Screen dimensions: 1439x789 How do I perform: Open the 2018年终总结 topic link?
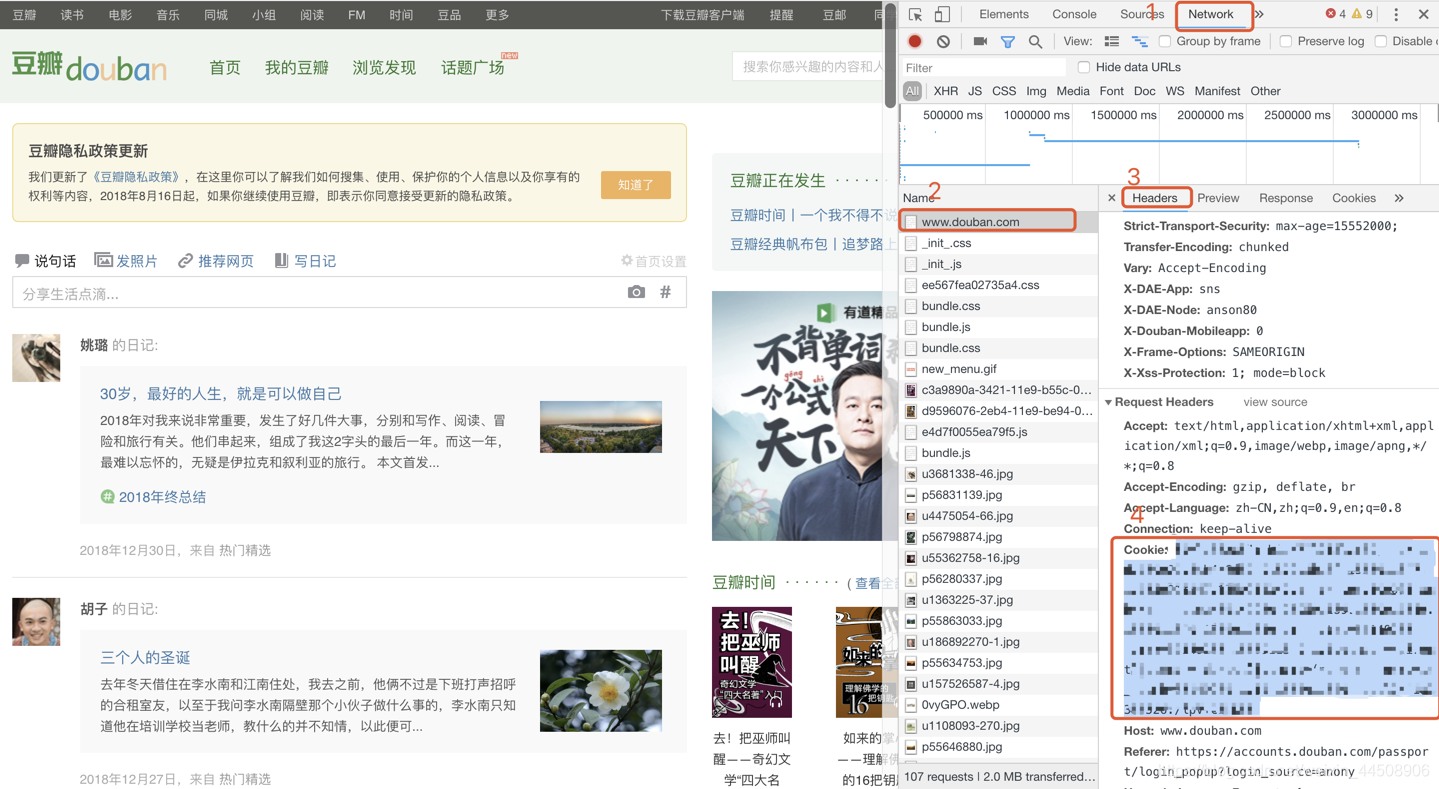[162, 497]
